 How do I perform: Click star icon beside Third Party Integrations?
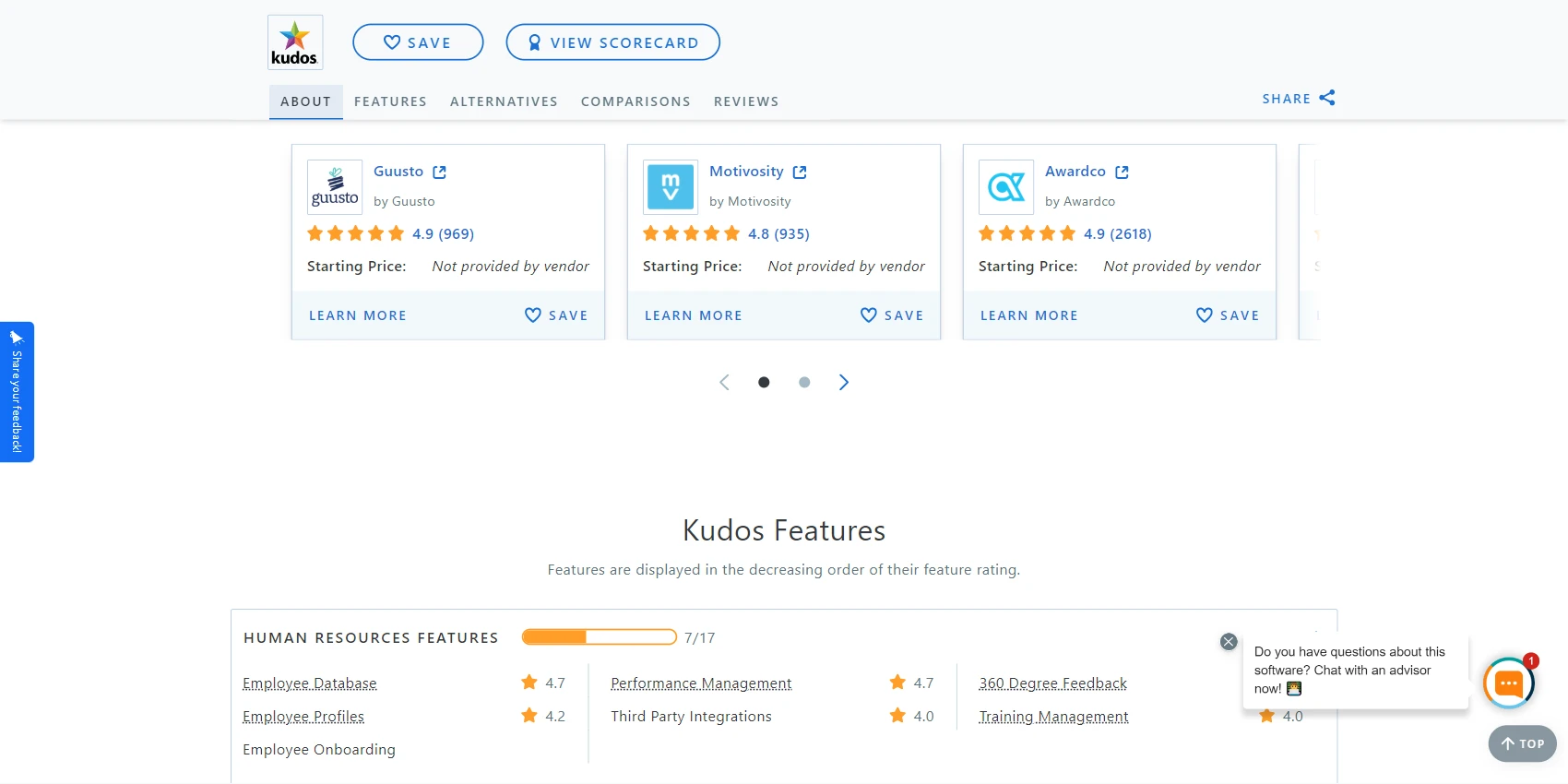click(x=897, y=716)
